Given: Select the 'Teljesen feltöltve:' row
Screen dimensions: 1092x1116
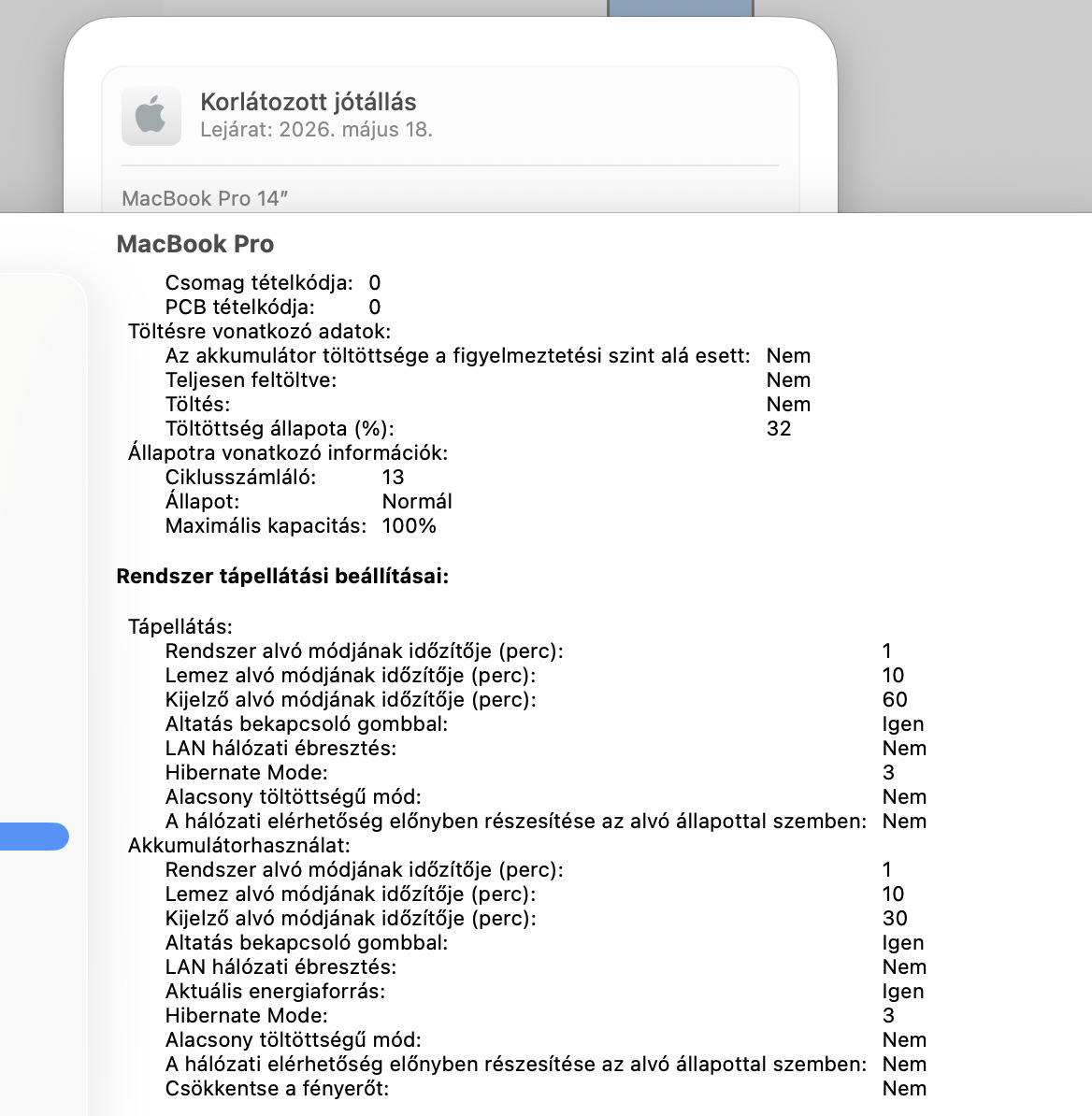Looking at the screenshot, I should pyautogui.click(x=488, y=379).
